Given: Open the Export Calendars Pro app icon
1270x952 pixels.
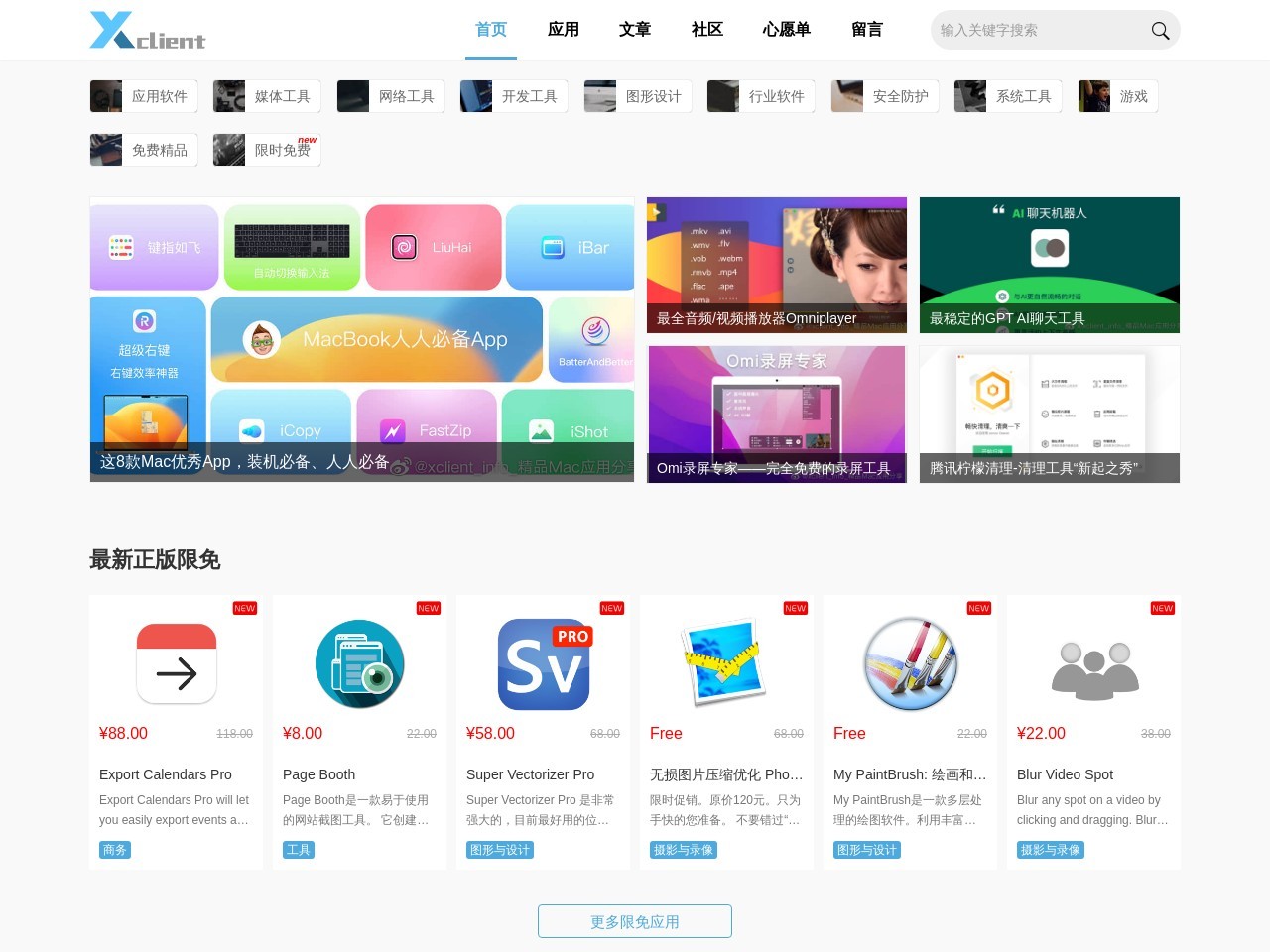Looking at the screenshot, I should tap(177, 663).
